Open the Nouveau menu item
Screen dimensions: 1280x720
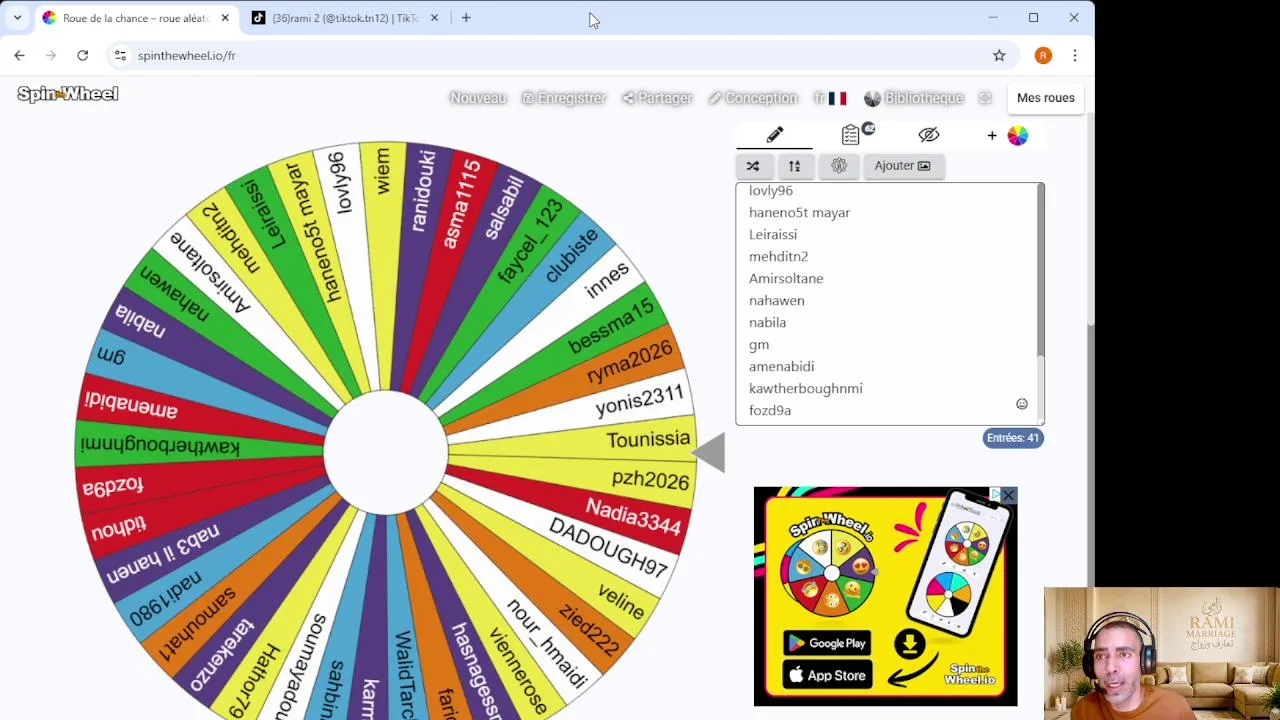[x=478, y=98]
